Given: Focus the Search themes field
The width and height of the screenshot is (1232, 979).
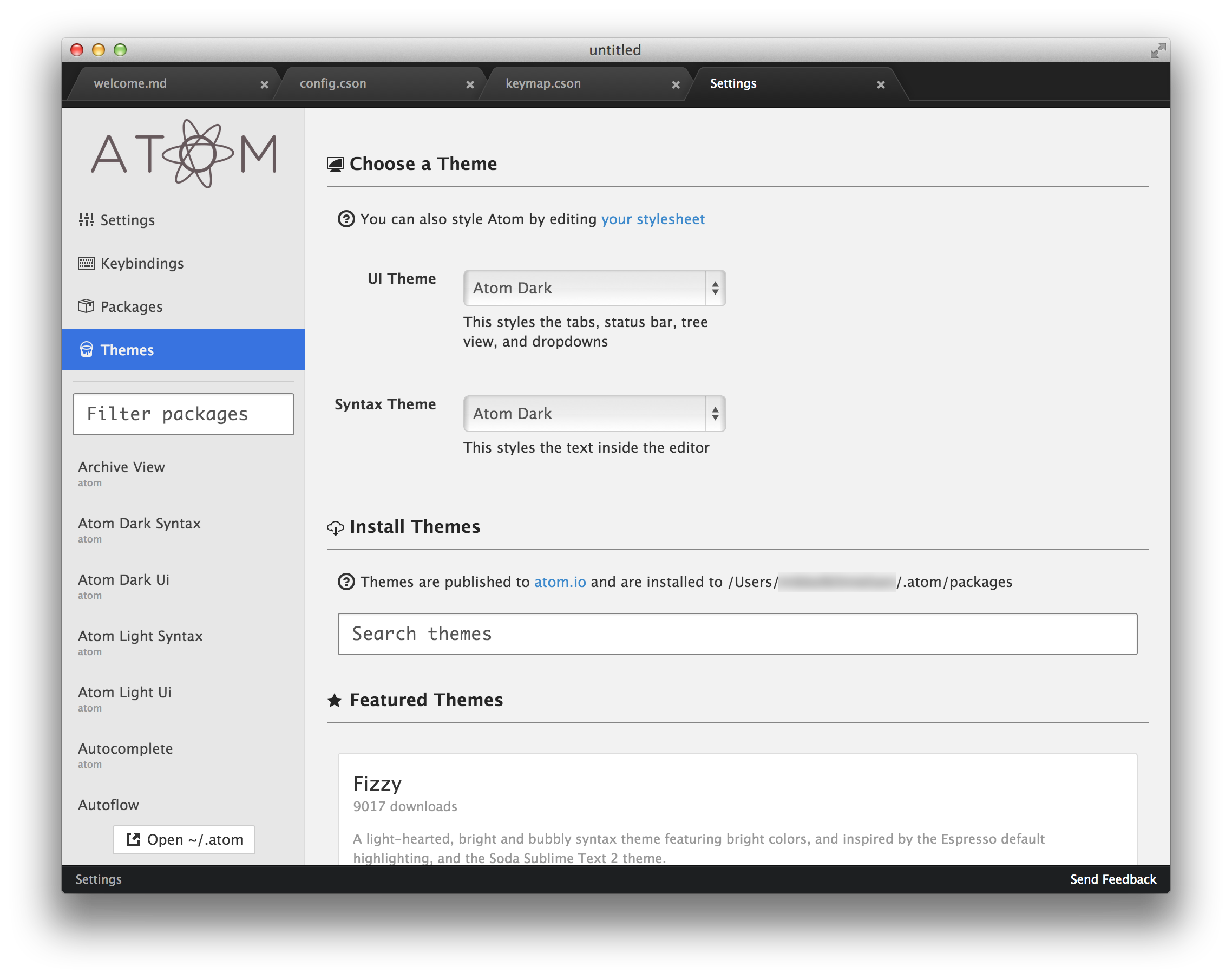Looking at the screenshot, I should (x=738, y=634).
